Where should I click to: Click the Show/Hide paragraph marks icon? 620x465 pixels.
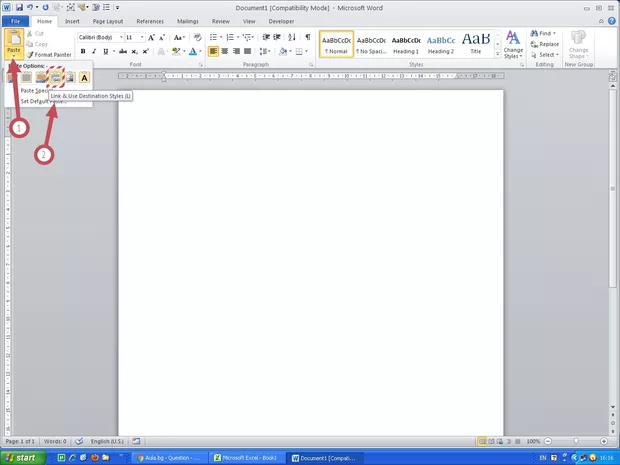pos(307,37)
